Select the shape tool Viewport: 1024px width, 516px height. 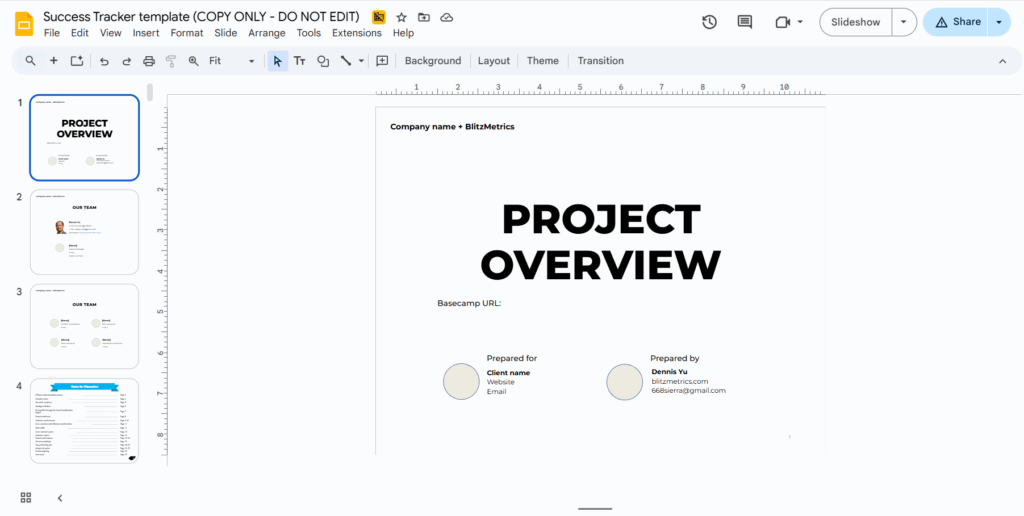click(x=323, y=61)
